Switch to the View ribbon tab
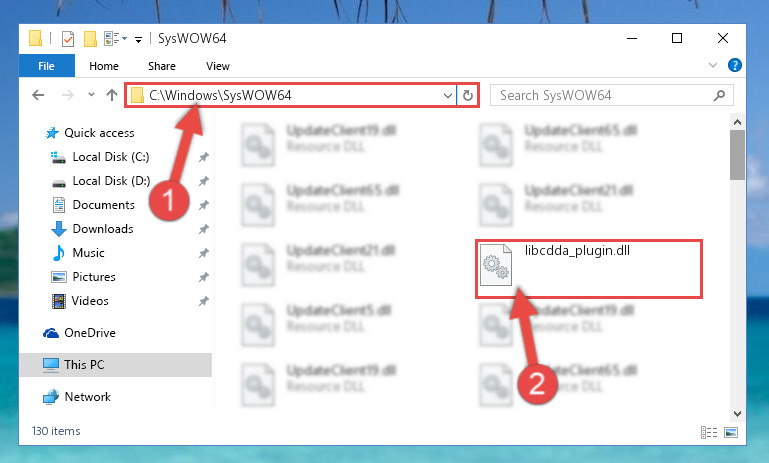Viewport: 769px width, 463px height. [218, 66]
